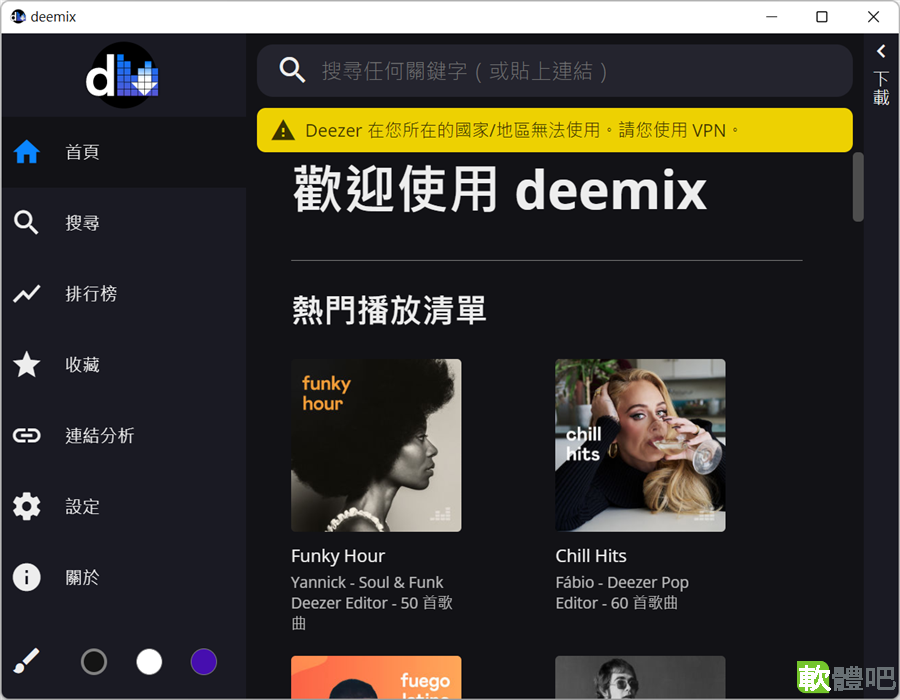Click the main content vertical scrollbar
The image size is (900, 700).
pyautogui.click(x=858, y=187)
